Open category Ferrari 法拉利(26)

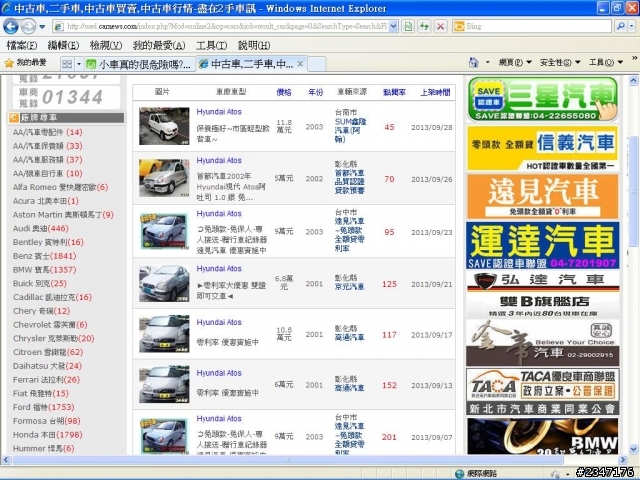pyautogui.click(x=46, y=380)
